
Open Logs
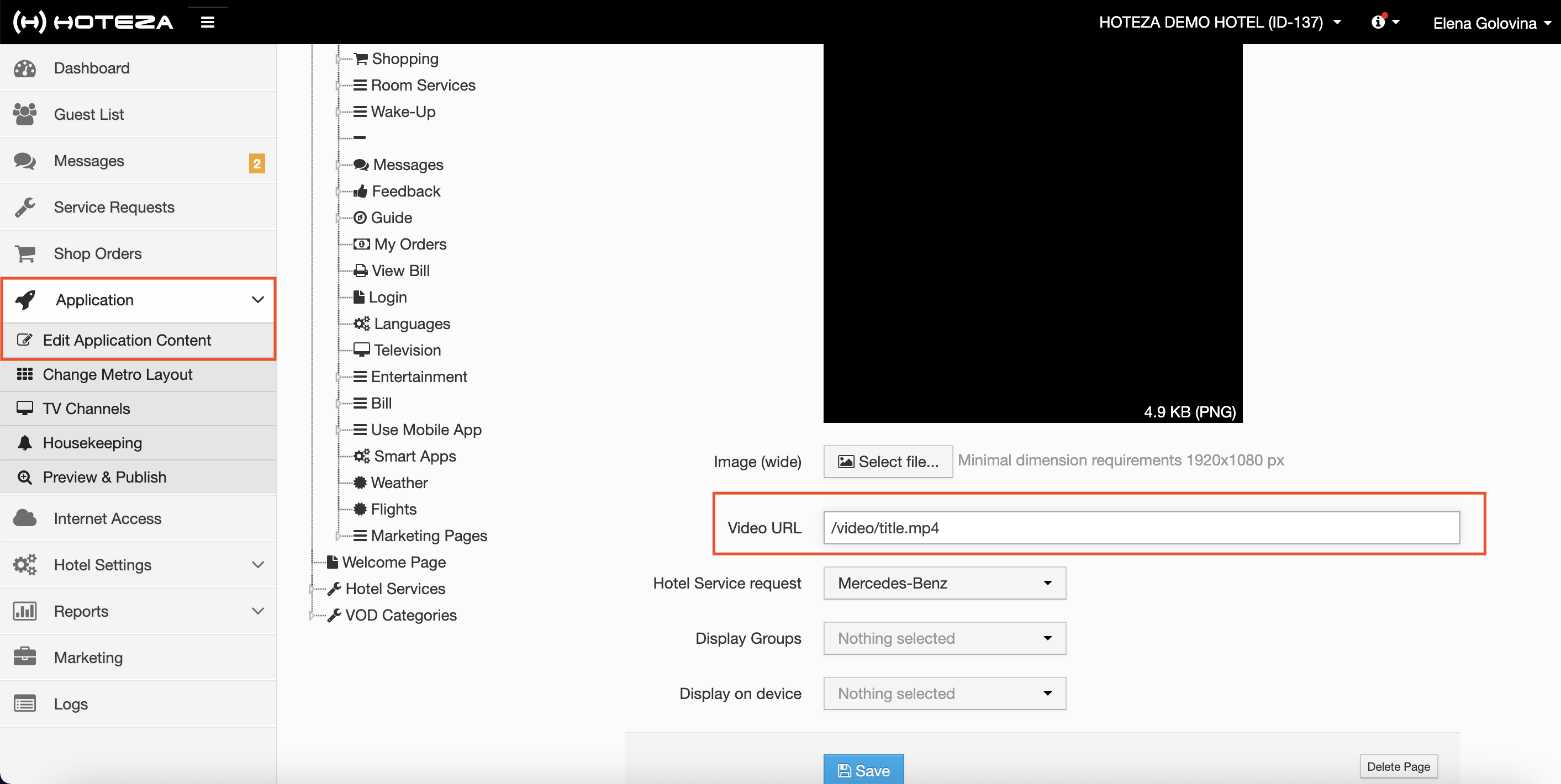point(138,704)
